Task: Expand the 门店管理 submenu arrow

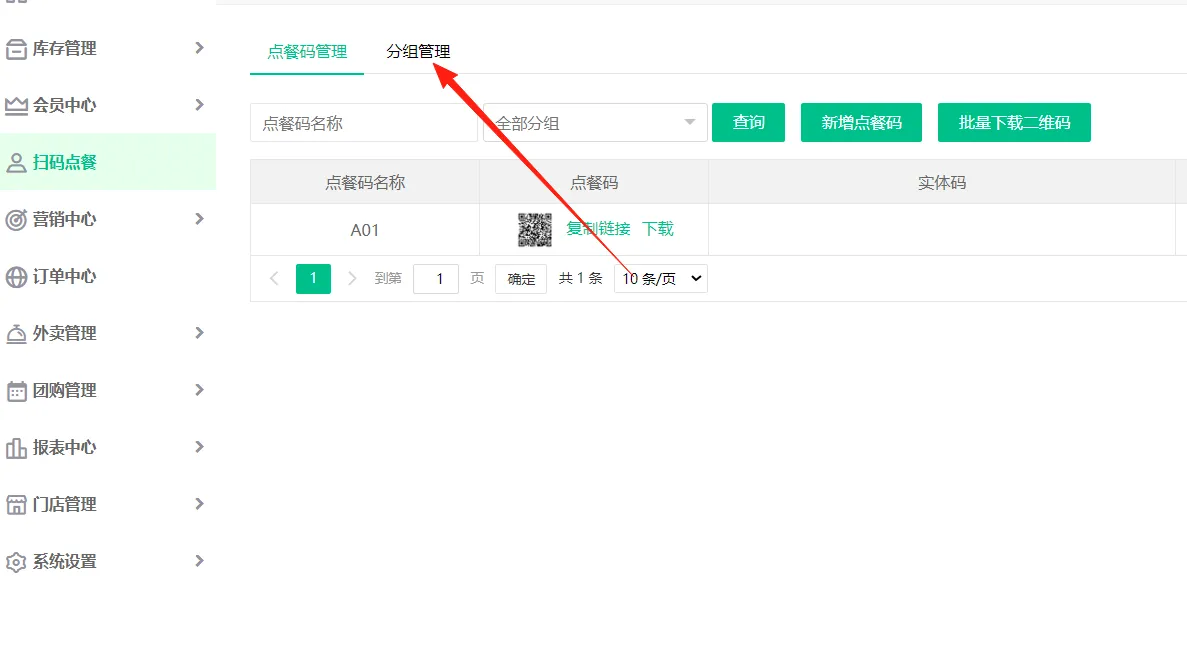Action: click(x=199, y=504)
